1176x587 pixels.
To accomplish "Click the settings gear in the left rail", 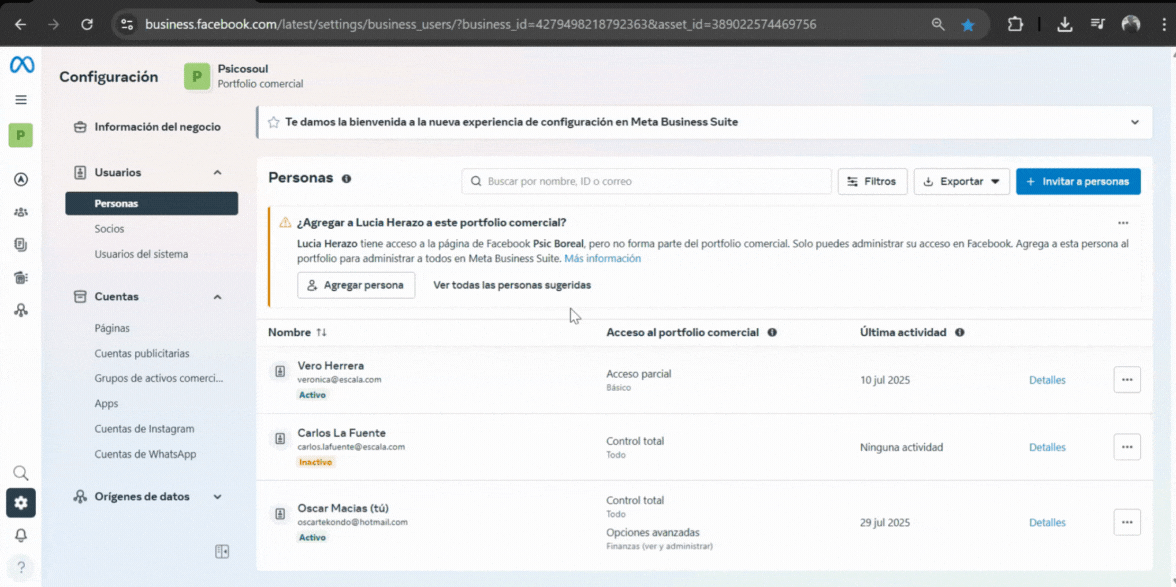I will click(21, 503).
